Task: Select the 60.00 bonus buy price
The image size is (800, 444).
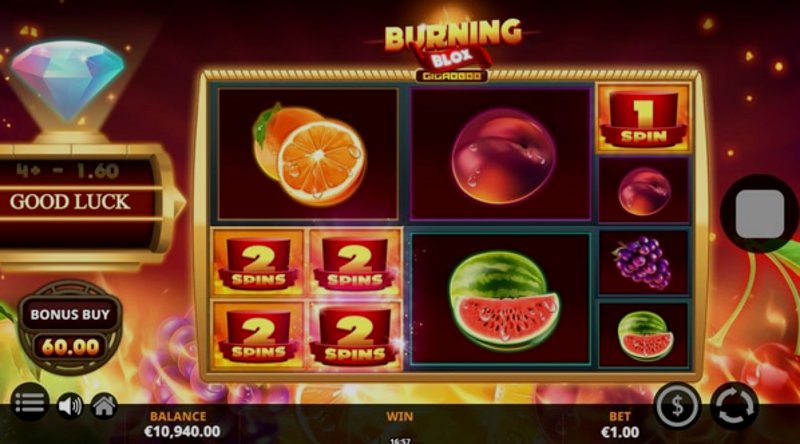Action: pos(70,347)
